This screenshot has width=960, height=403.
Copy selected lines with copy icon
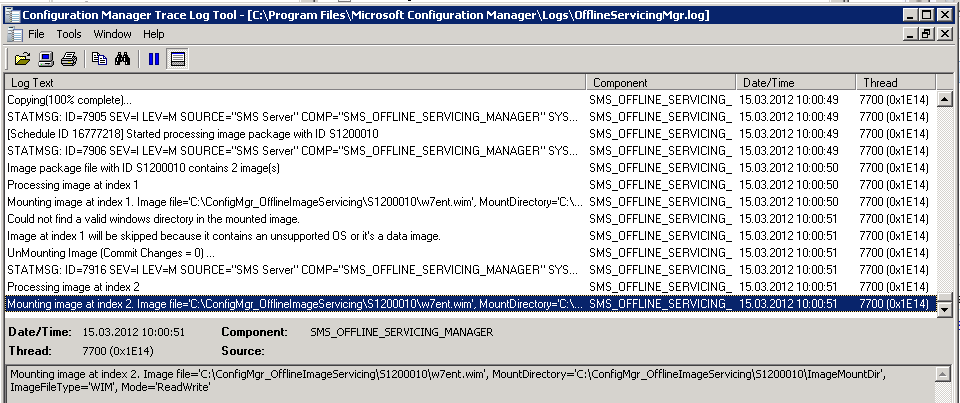click(99, 59)
